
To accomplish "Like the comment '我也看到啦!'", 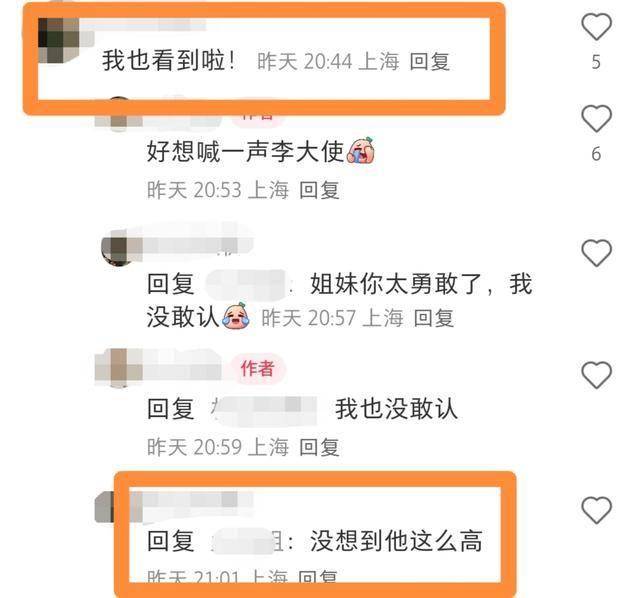I will click(x=596, y=27).
